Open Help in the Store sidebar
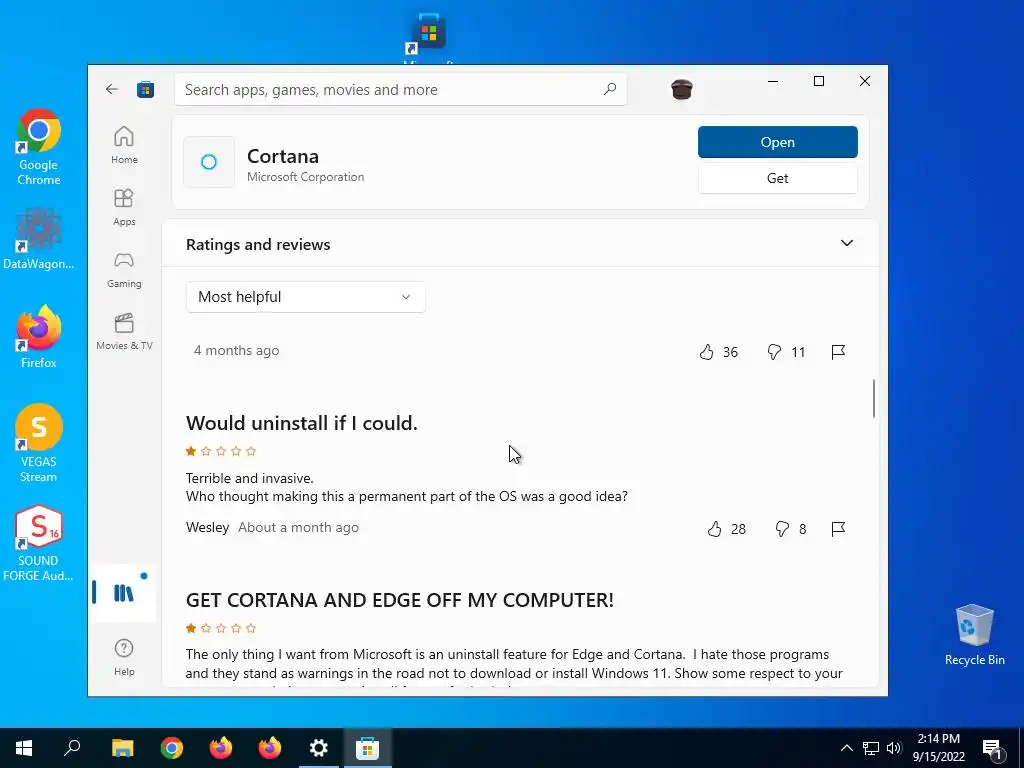The image size is (1024, 768). click(x=124, y=657)
